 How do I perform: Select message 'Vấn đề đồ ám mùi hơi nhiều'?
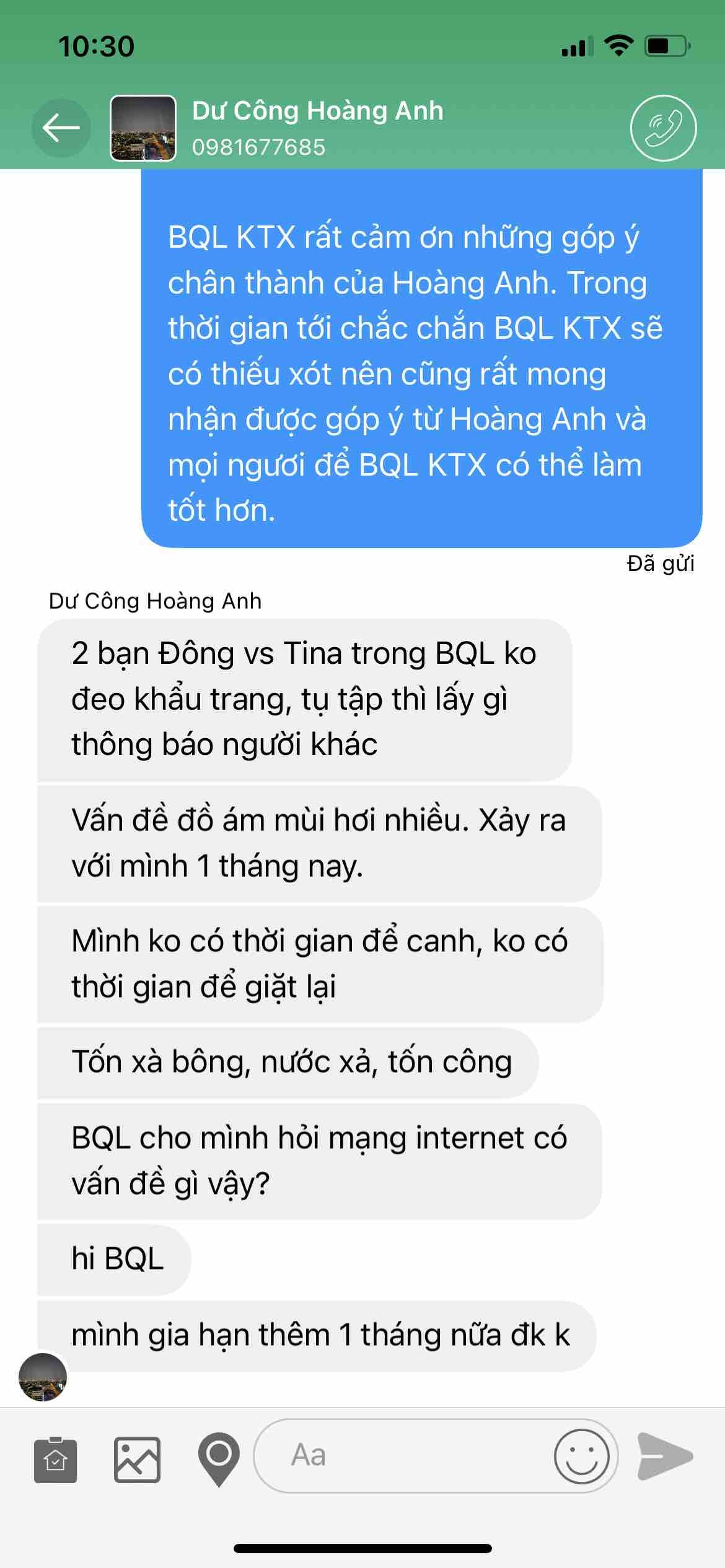(319, 843)
